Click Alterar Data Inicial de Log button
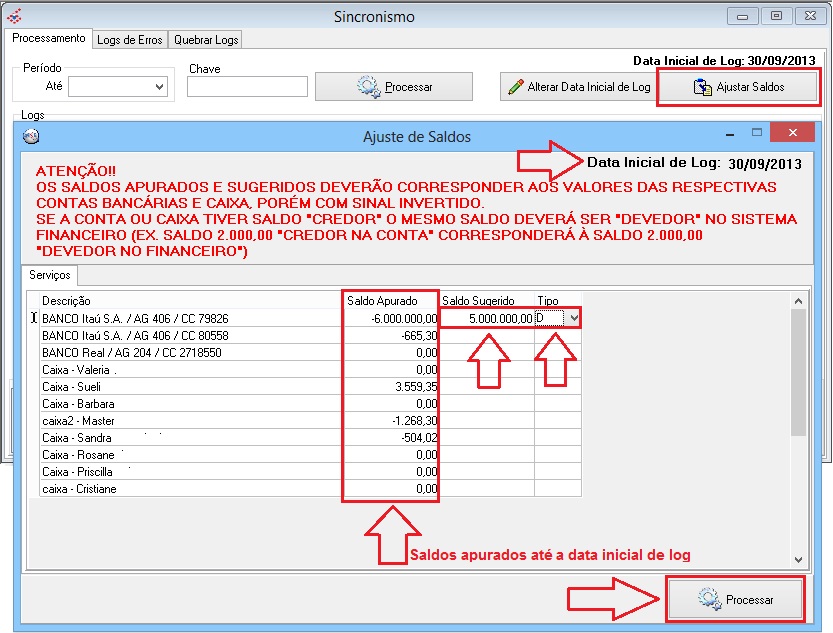The width and height of the screenshot is (833, 633). tap(579, 87)
